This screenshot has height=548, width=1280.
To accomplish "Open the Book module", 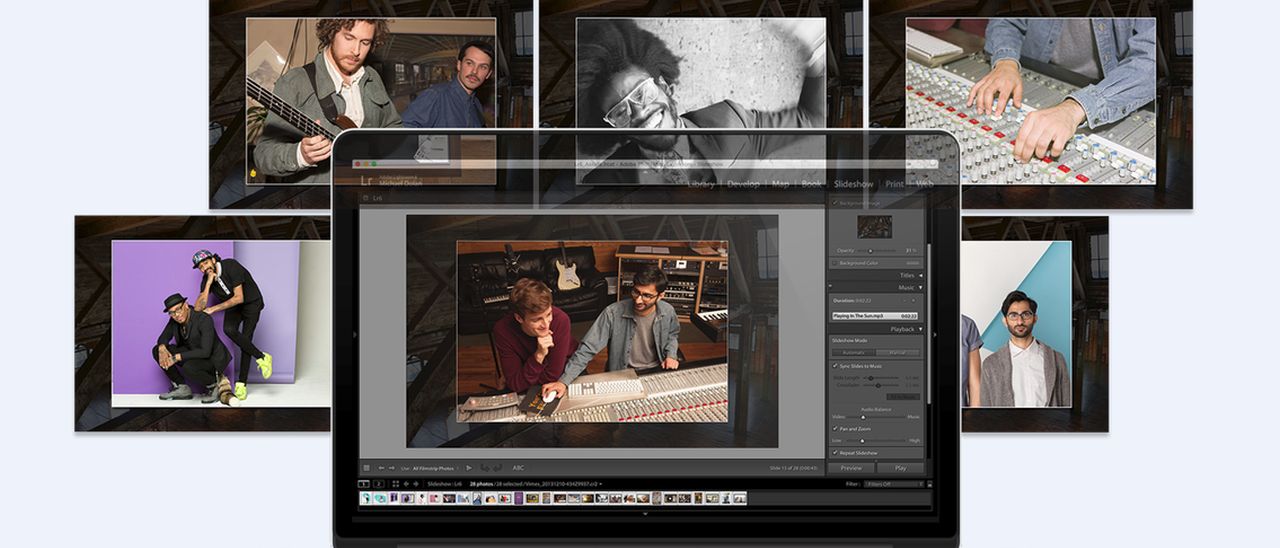I will click(x=811, y=184).
